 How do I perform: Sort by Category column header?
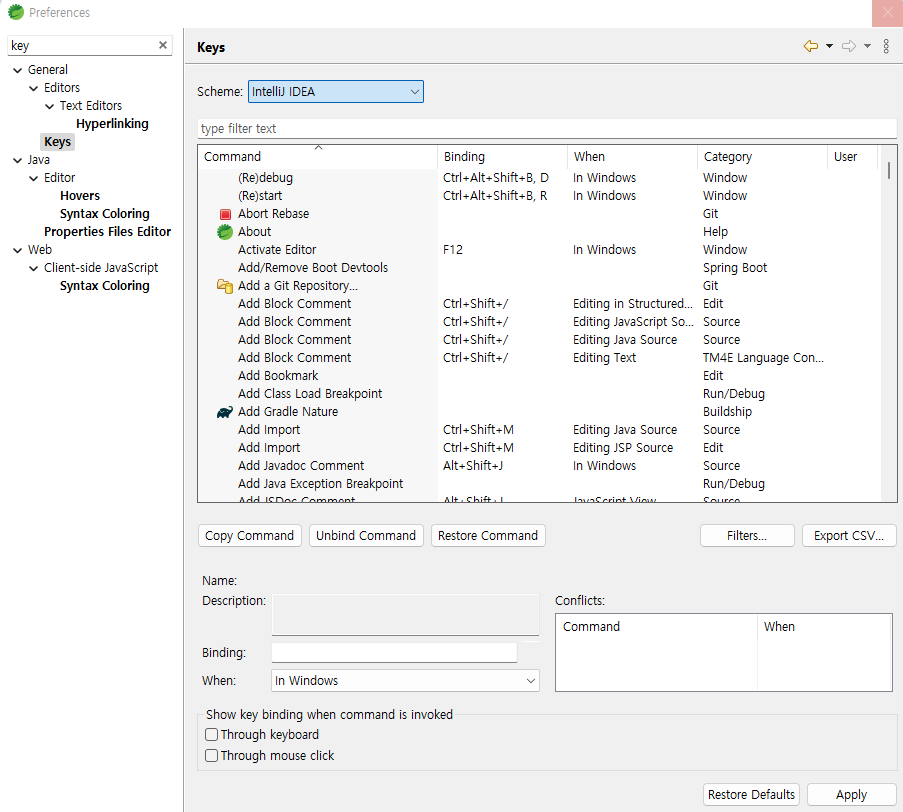click(762, 157)
